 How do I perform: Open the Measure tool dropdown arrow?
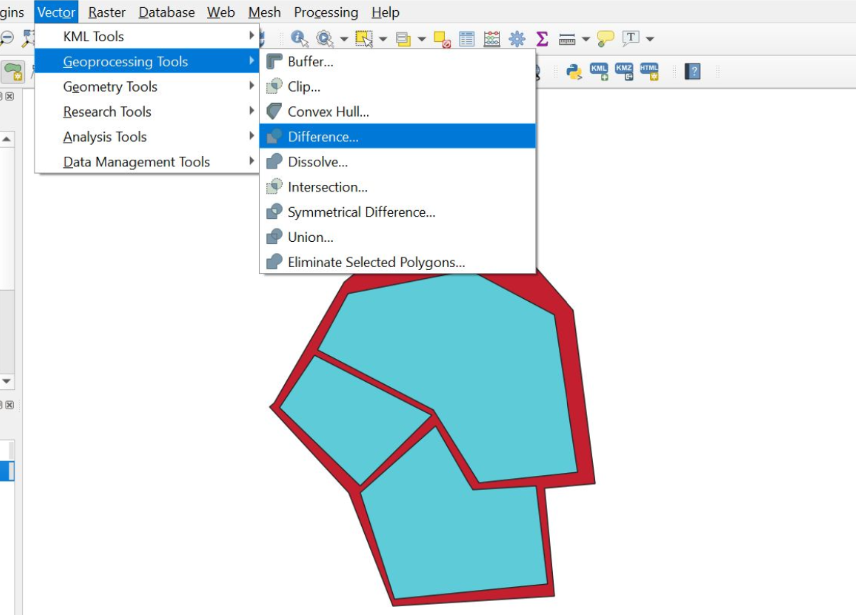[586, 39]
